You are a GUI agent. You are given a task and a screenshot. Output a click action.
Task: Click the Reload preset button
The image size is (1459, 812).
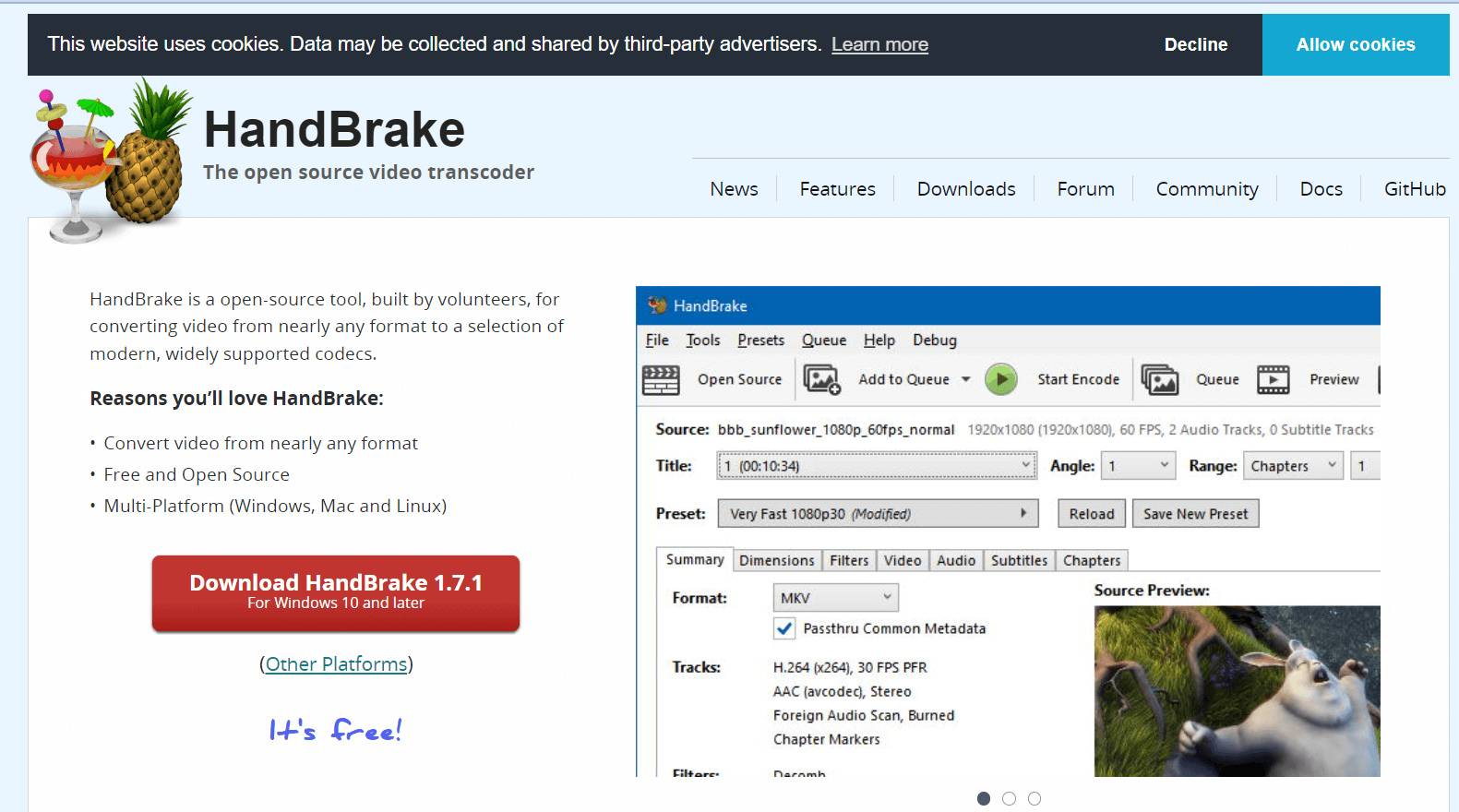click(1092, 514)
